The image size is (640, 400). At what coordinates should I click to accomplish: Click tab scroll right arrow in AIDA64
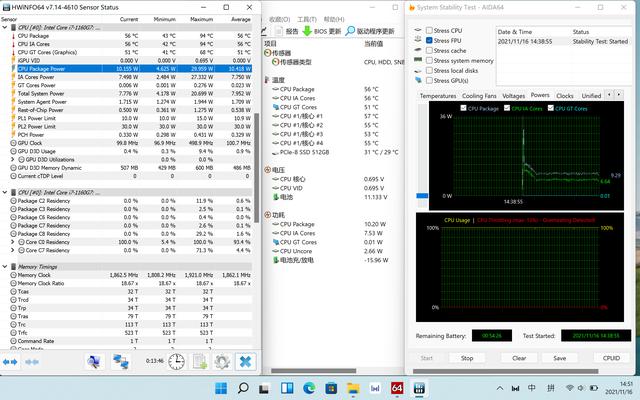619,95
